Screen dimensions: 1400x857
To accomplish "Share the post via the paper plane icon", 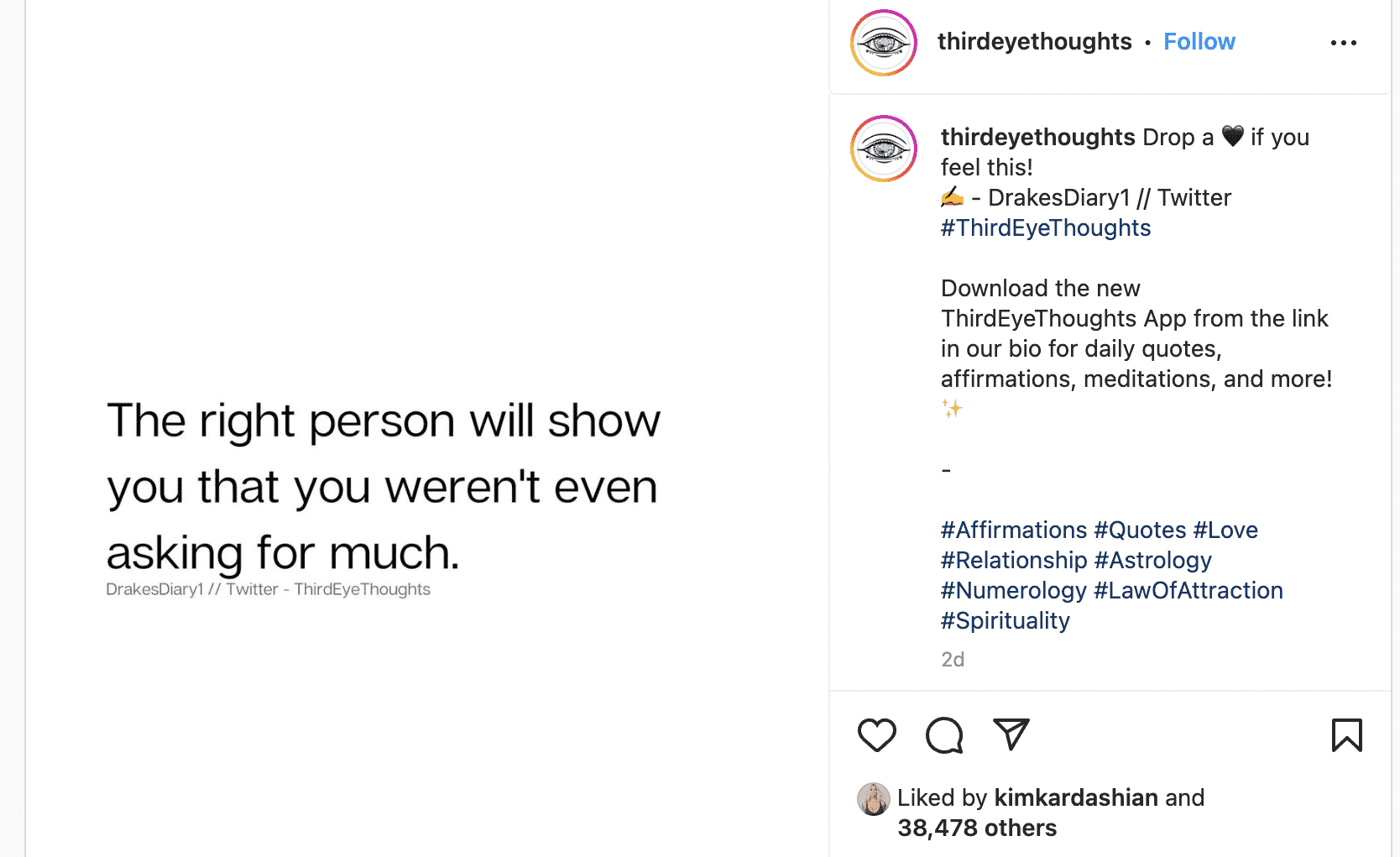I will coord(1011,734).
